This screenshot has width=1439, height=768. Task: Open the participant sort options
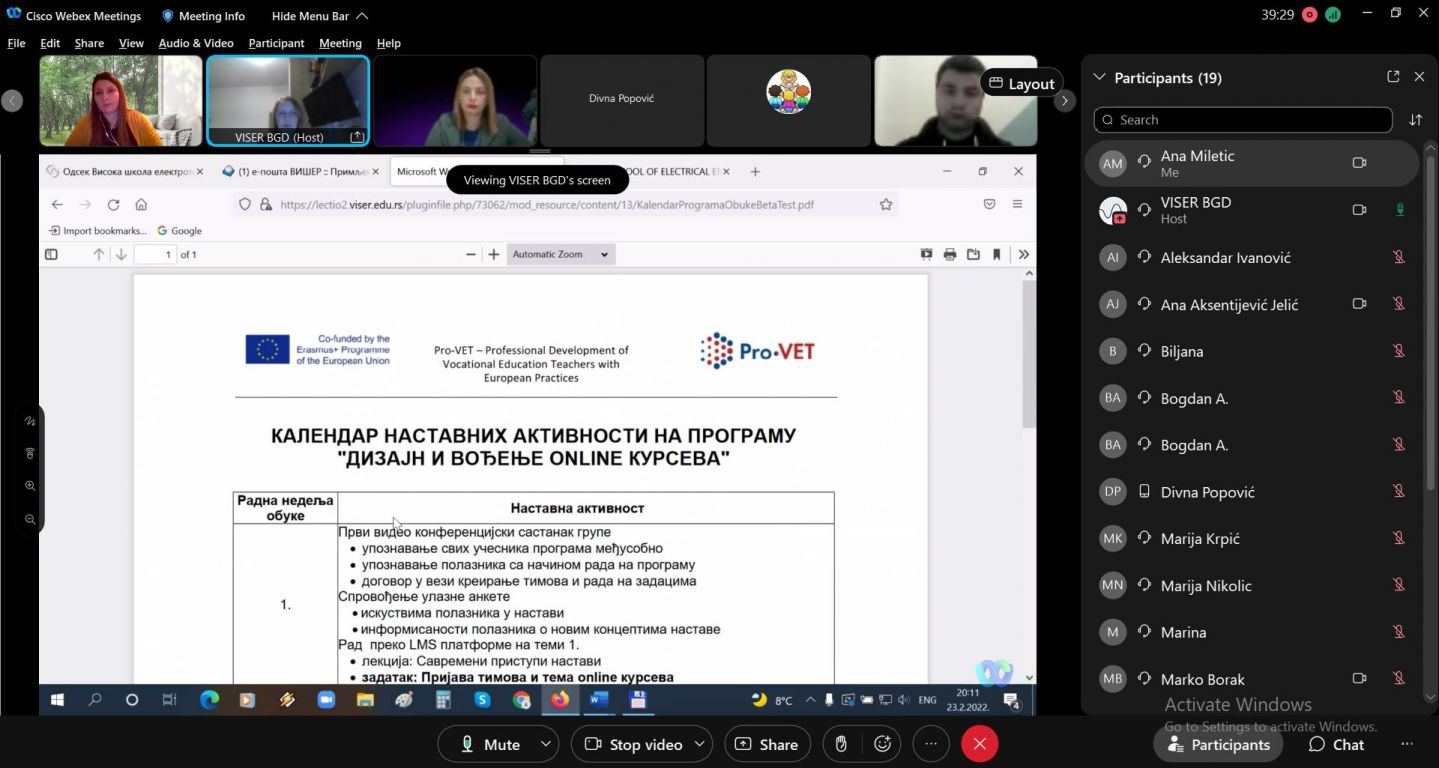click(1415, 120)
